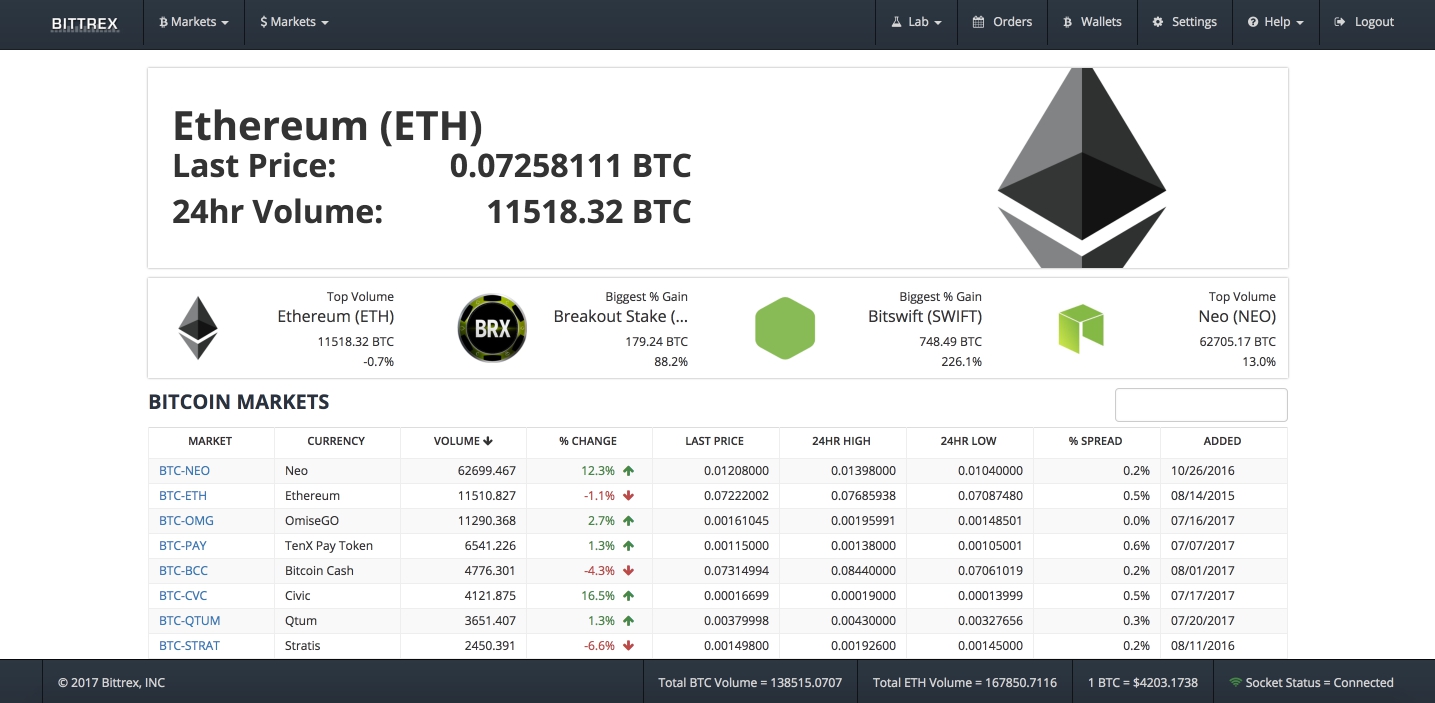Click green up arrow in BTC-OMG row
1435x703 pixels.
tap(629, 520)
